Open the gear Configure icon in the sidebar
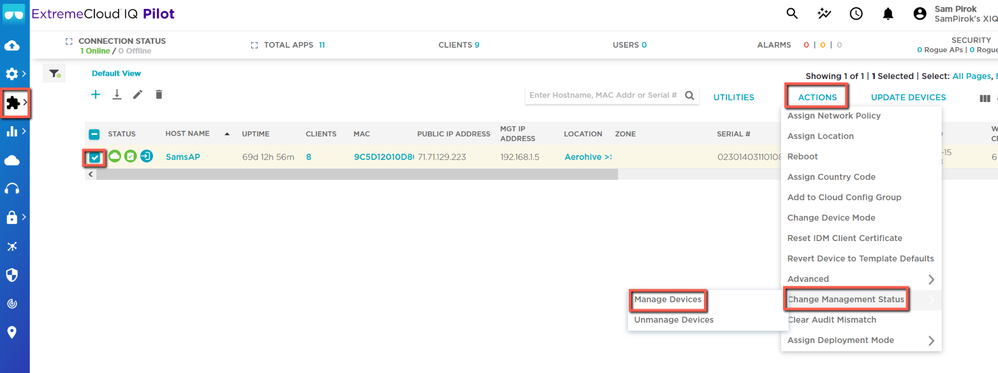Screen dimensions: 998x373 (x=11, y=74)
